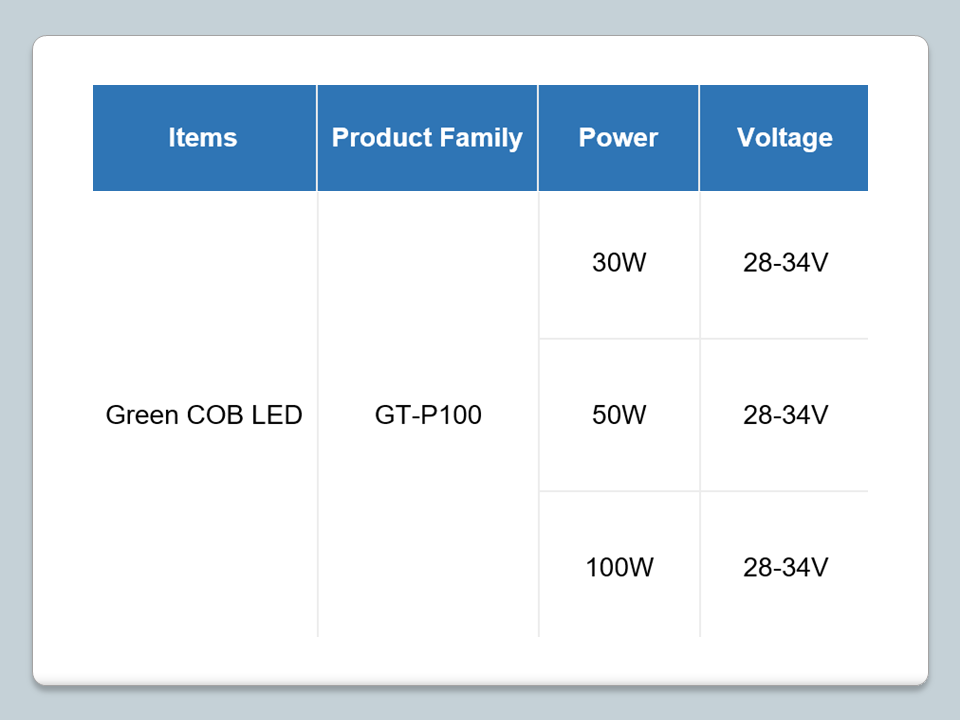The image size is (960, 720).
Task: Select the Product Family header cell
Action: (427, 138)
